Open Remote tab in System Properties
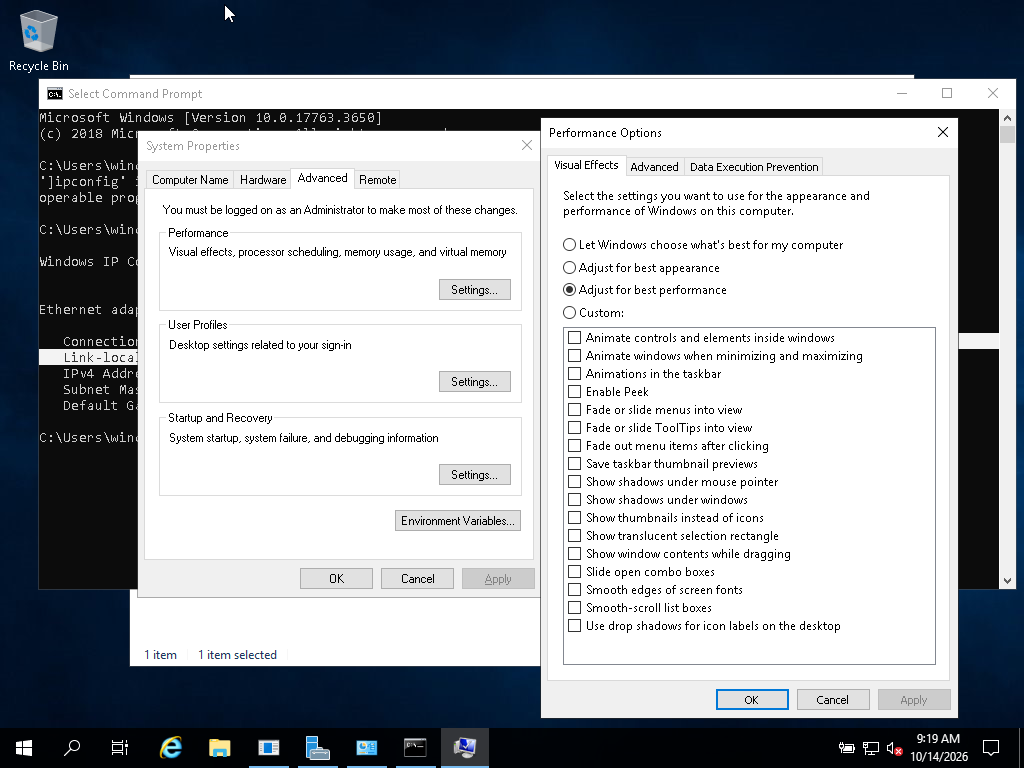The height and width of the screenshot is (768, 1024). pyautogui.click(x=377, y=180)
